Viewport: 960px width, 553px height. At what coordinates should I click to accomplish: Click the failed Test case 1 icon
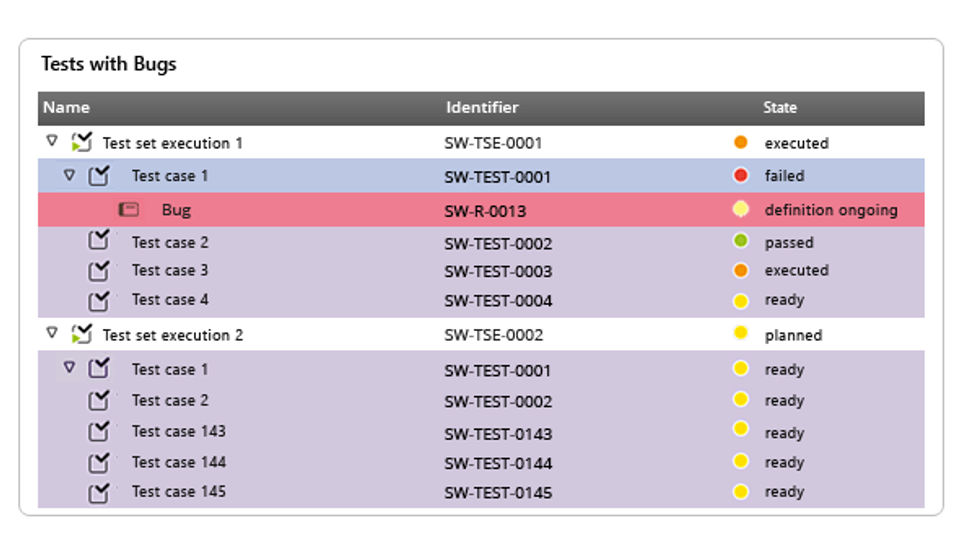click(x=98, y=176)
